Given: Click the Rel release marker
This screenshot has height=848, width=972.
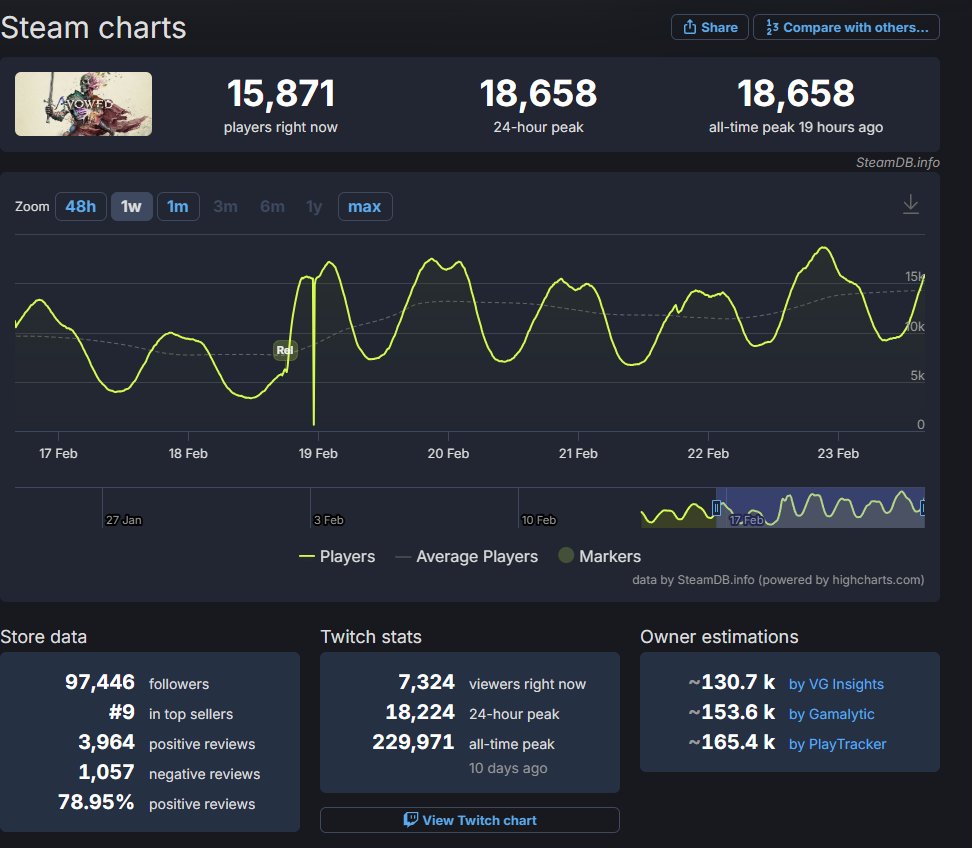Looking at the screenshot, I should pos(285,350).
